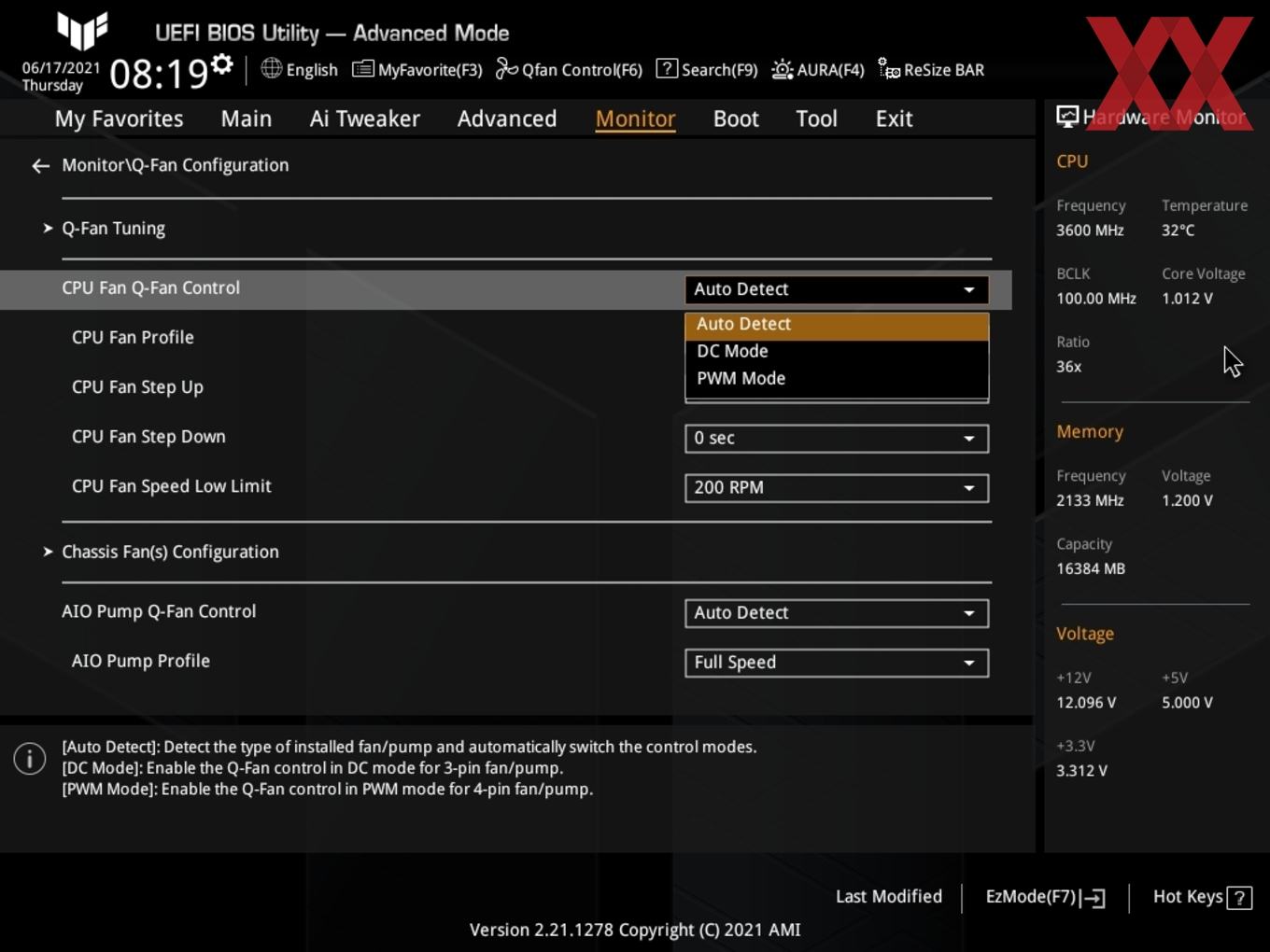Select CPU Fan Profile row
The height and width of the screenshot is (952, 1270).
coord(133,337)
